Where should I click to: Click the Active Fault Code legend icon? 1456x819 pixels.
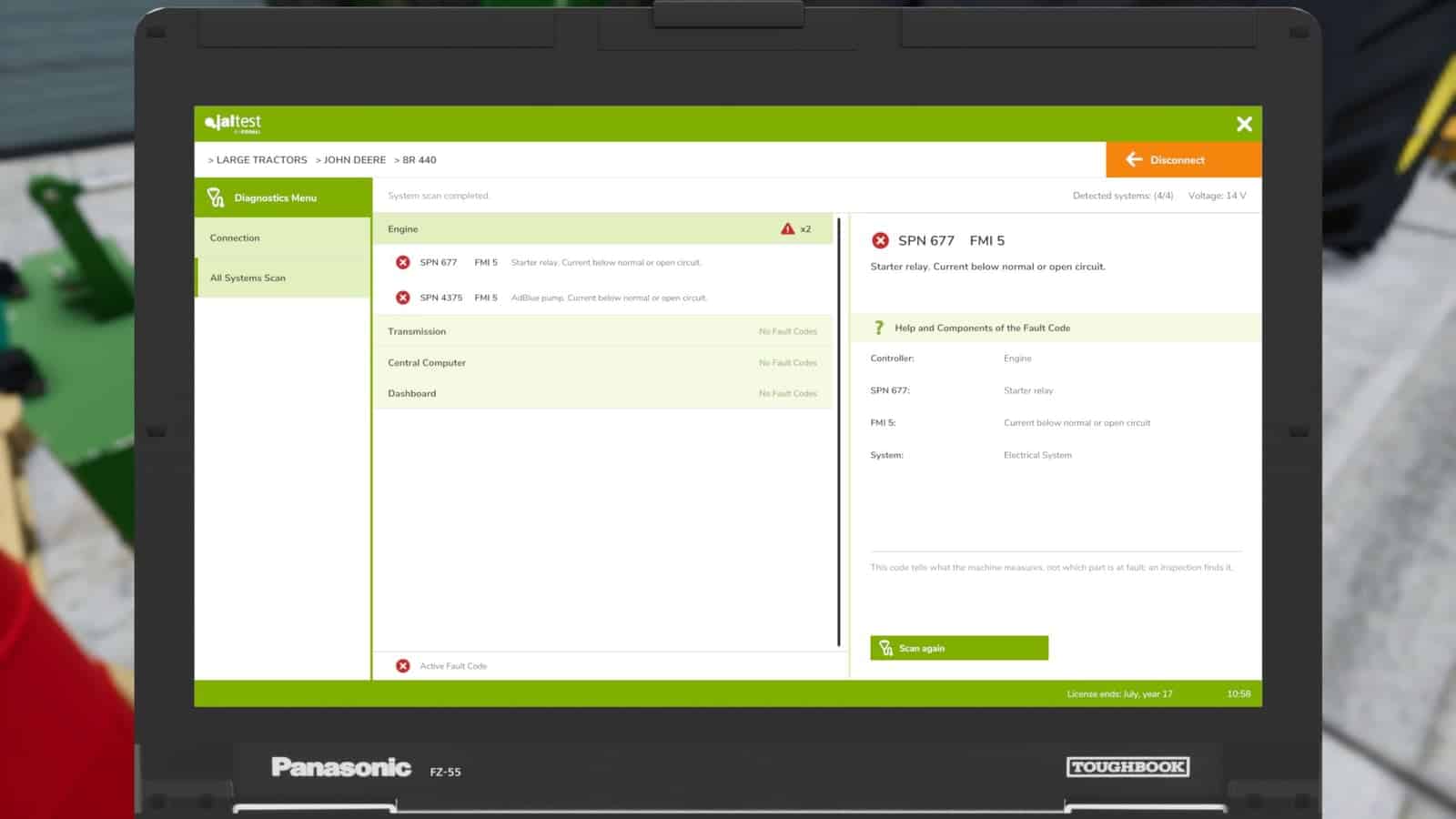point(403,666)
